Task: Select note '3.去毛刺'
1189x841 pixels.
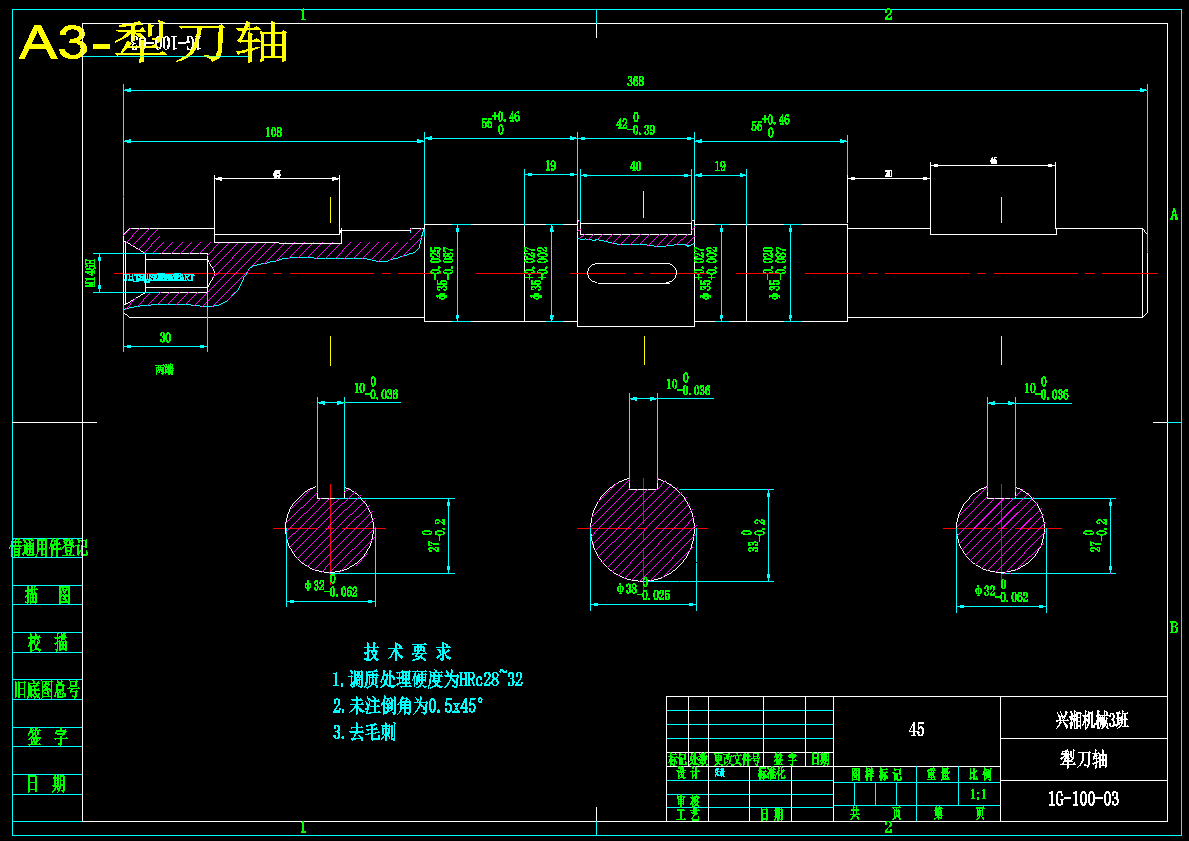Action: 364,733
